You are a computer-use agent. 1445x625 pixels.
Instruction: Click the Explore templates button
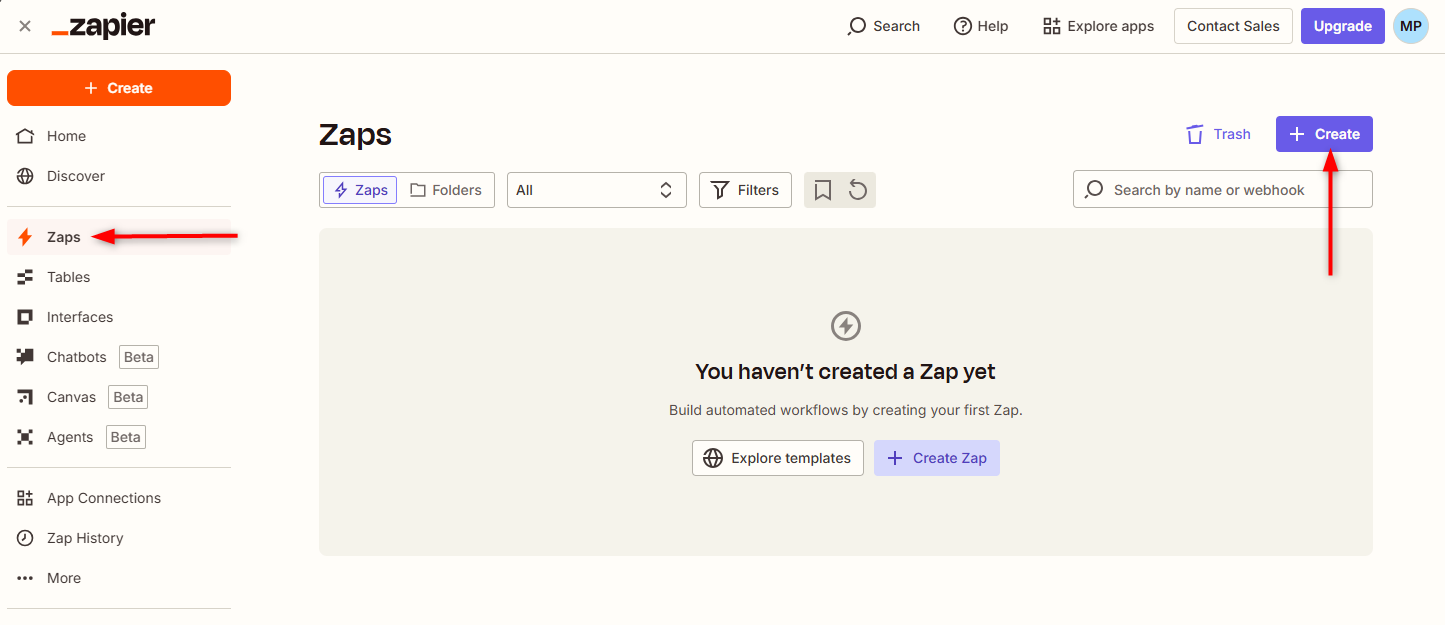777,458
